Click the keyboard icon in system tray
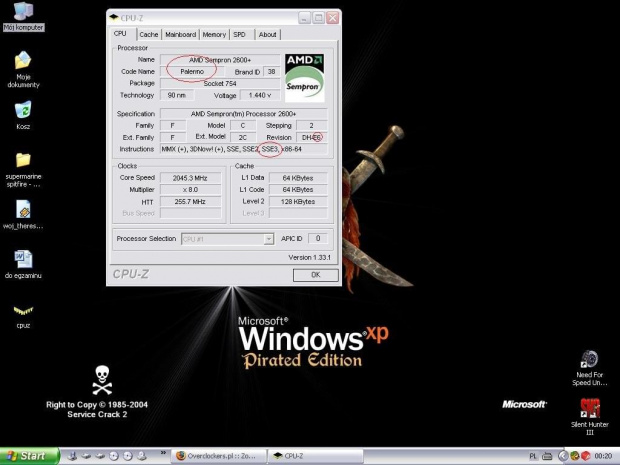The image size is (620, 465). pyautogui.click(x=547, y=456)
